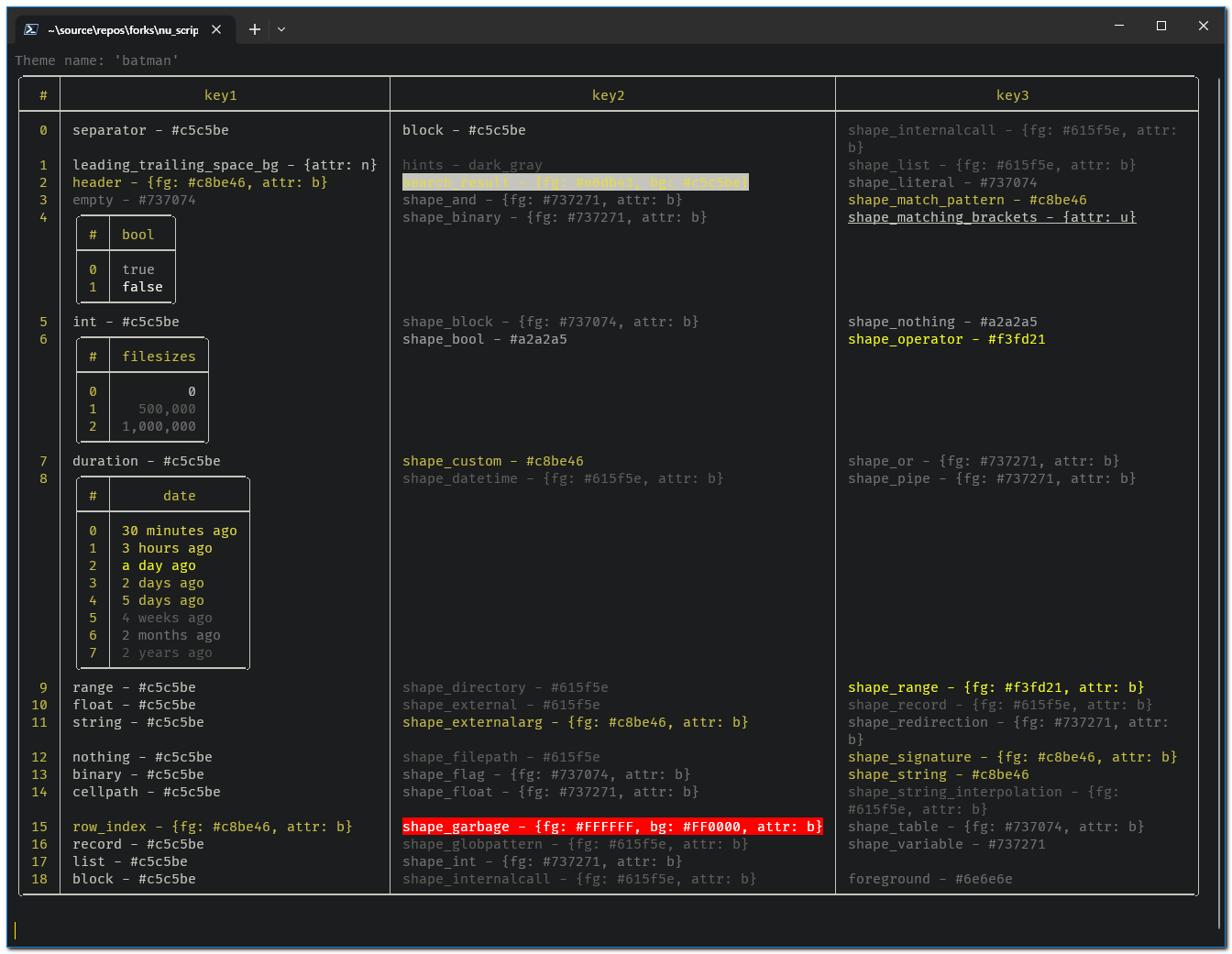The width and height of the screenshot is (1232, 954).
Task: Click the 'shape_signature' entry
Action: click(x=1013, y=757)
